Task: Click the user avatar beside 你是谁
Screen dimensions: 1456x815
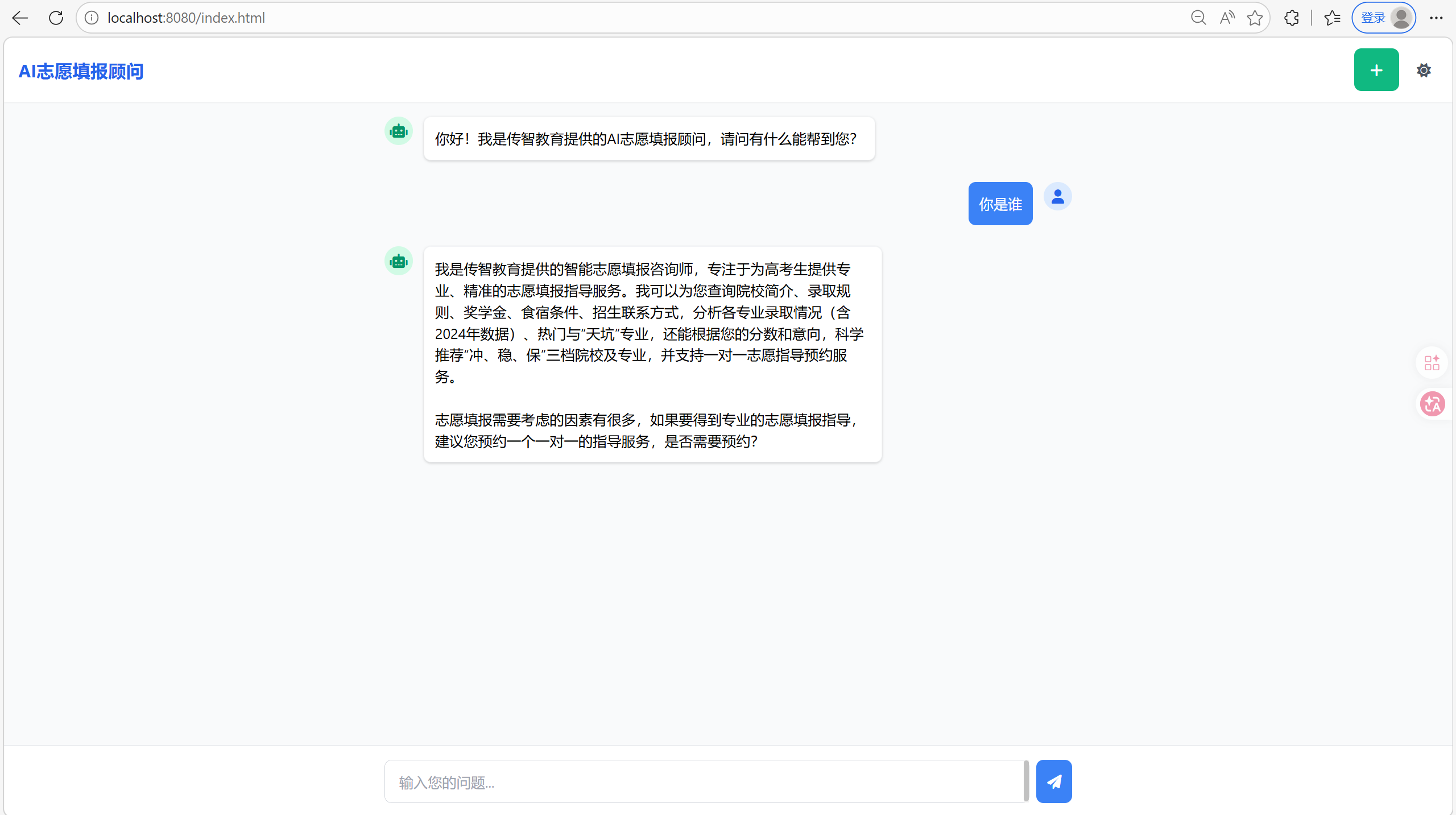Action: [1057, 197]
